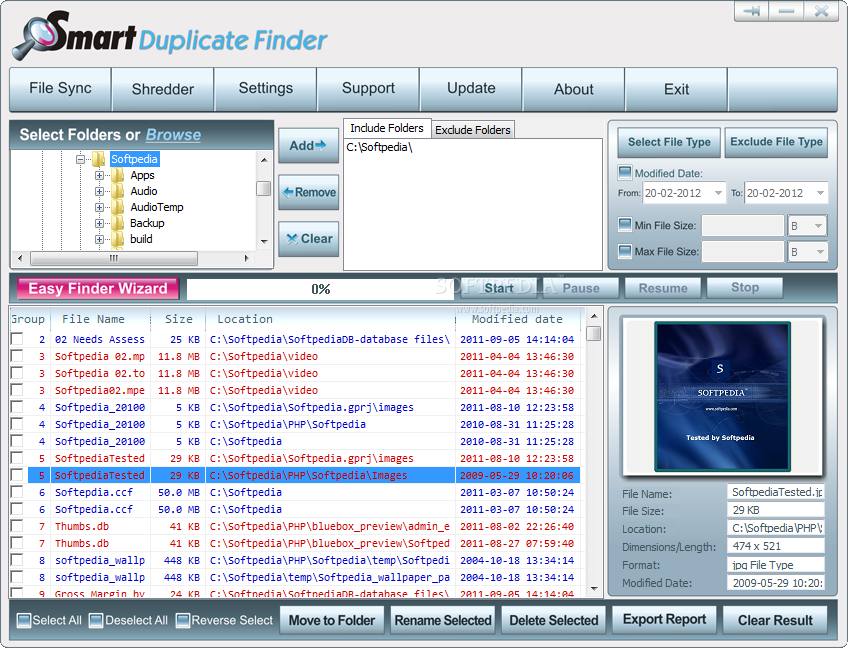Click Clear Result button
Image resolution: width=848 pixels, height=648 pixels.
coord(775,620)
